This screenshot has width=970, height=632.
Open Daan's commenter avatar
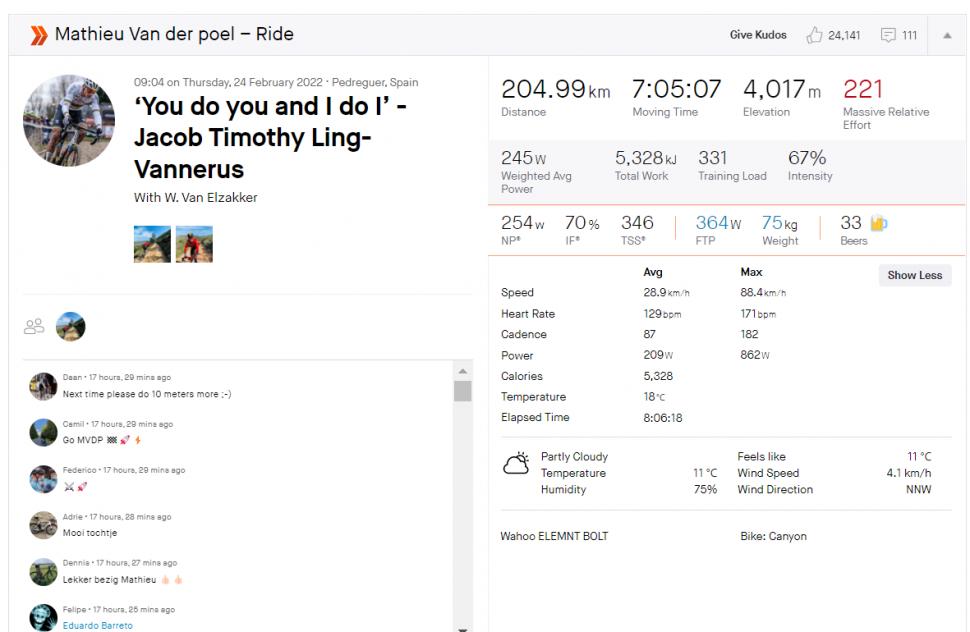click(x=43, y=386)
